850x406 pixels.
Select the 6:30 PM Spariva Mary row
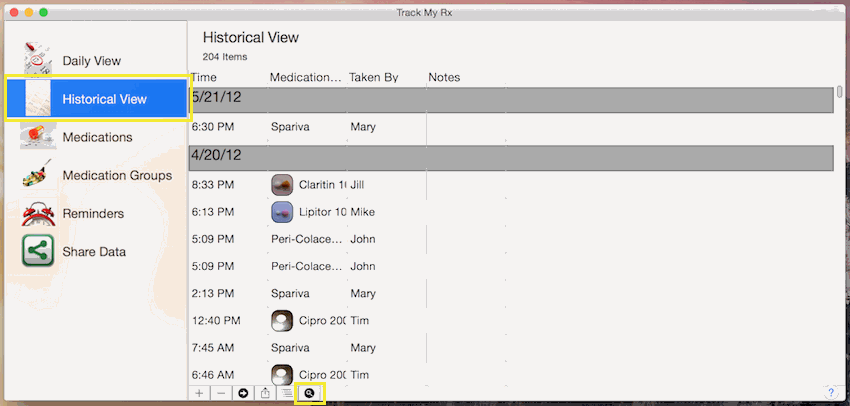click(x=400, y=127)
